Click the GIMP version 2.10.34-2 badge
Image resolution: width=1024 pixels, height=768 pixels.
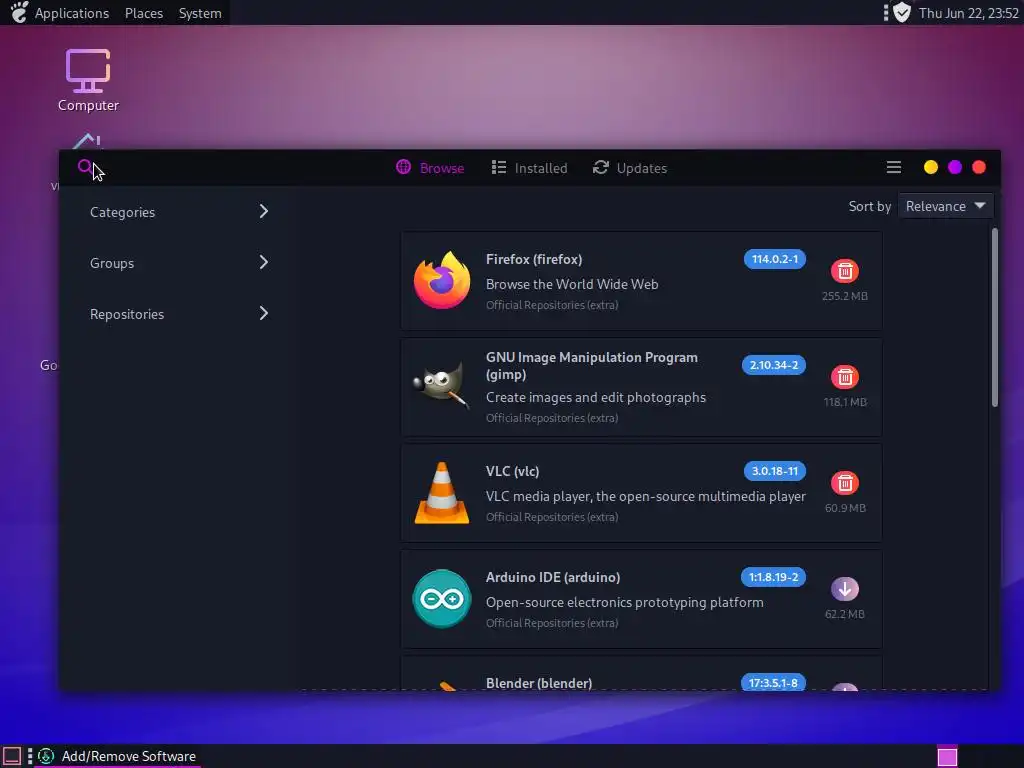774,365
